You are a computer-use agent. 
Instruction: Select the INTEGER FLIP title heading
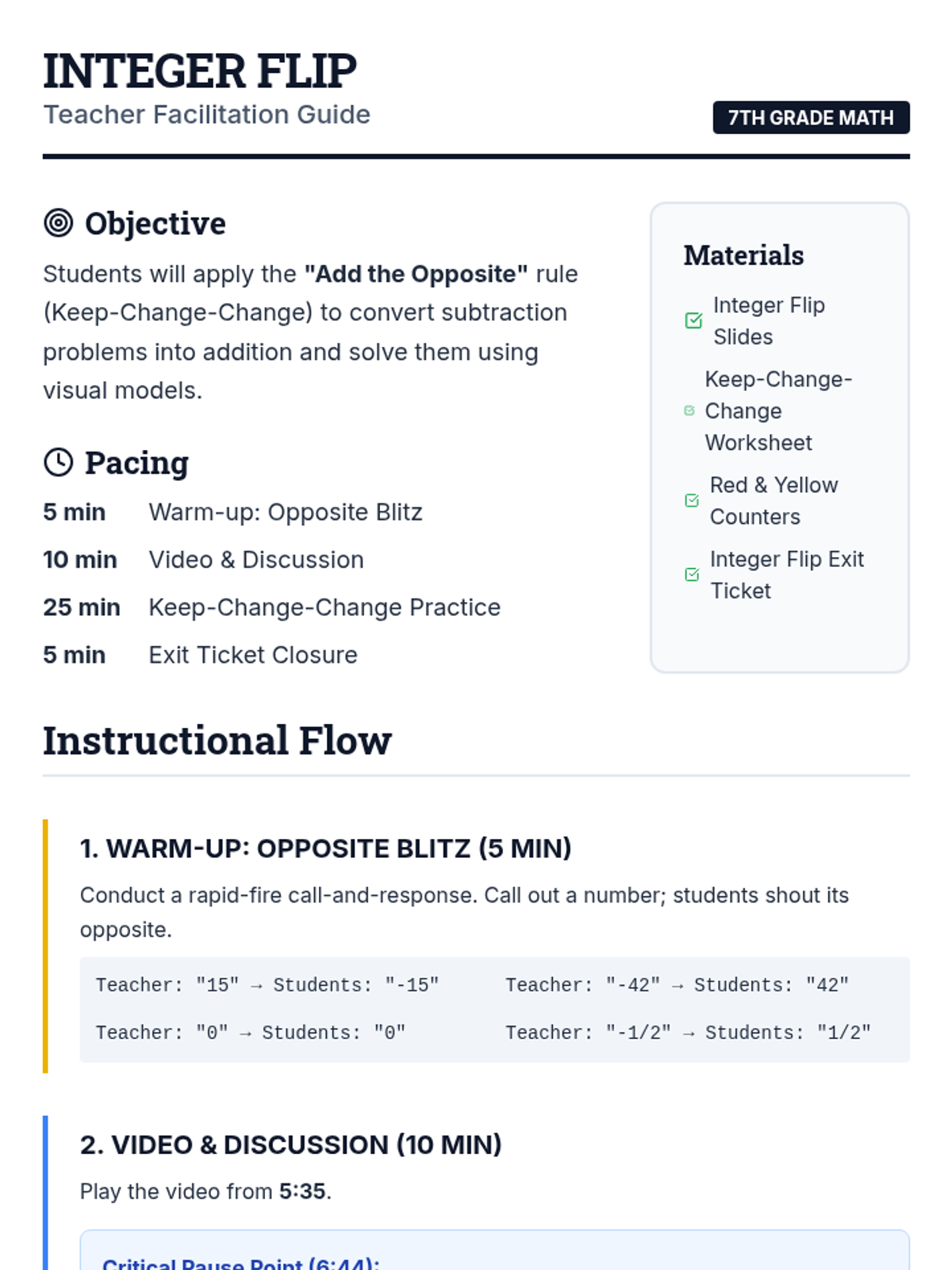pos(200,71)
